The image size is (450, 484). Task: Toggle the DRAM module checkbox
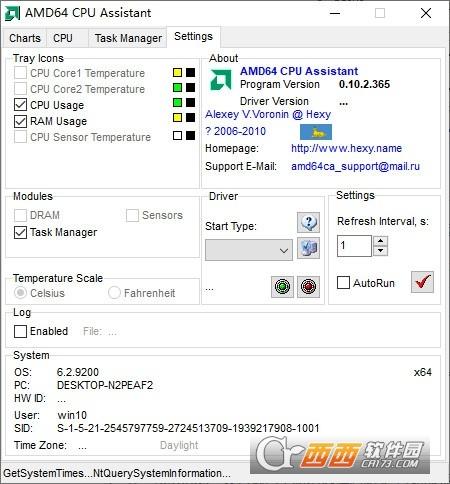coord(20,215)
